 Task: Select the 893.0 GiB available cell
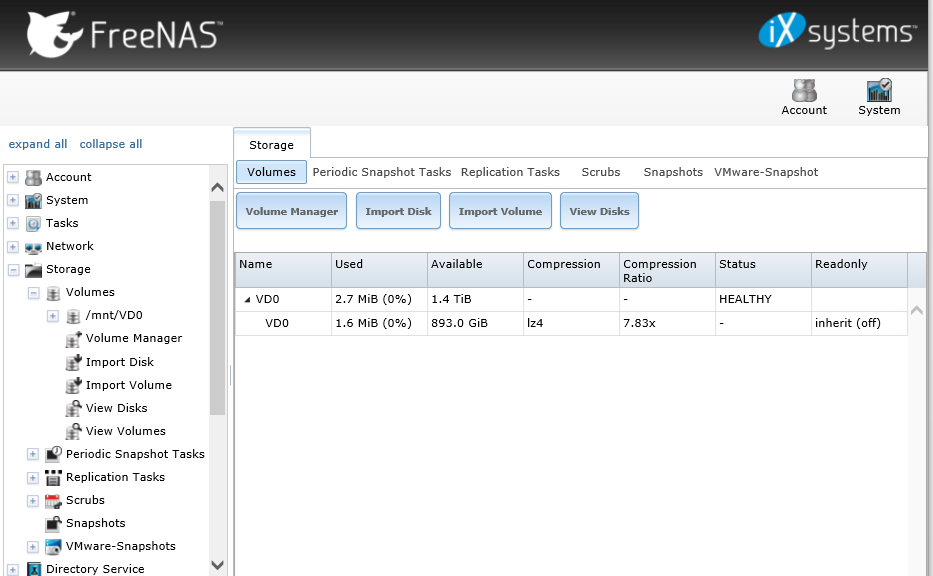pos(475,323)
